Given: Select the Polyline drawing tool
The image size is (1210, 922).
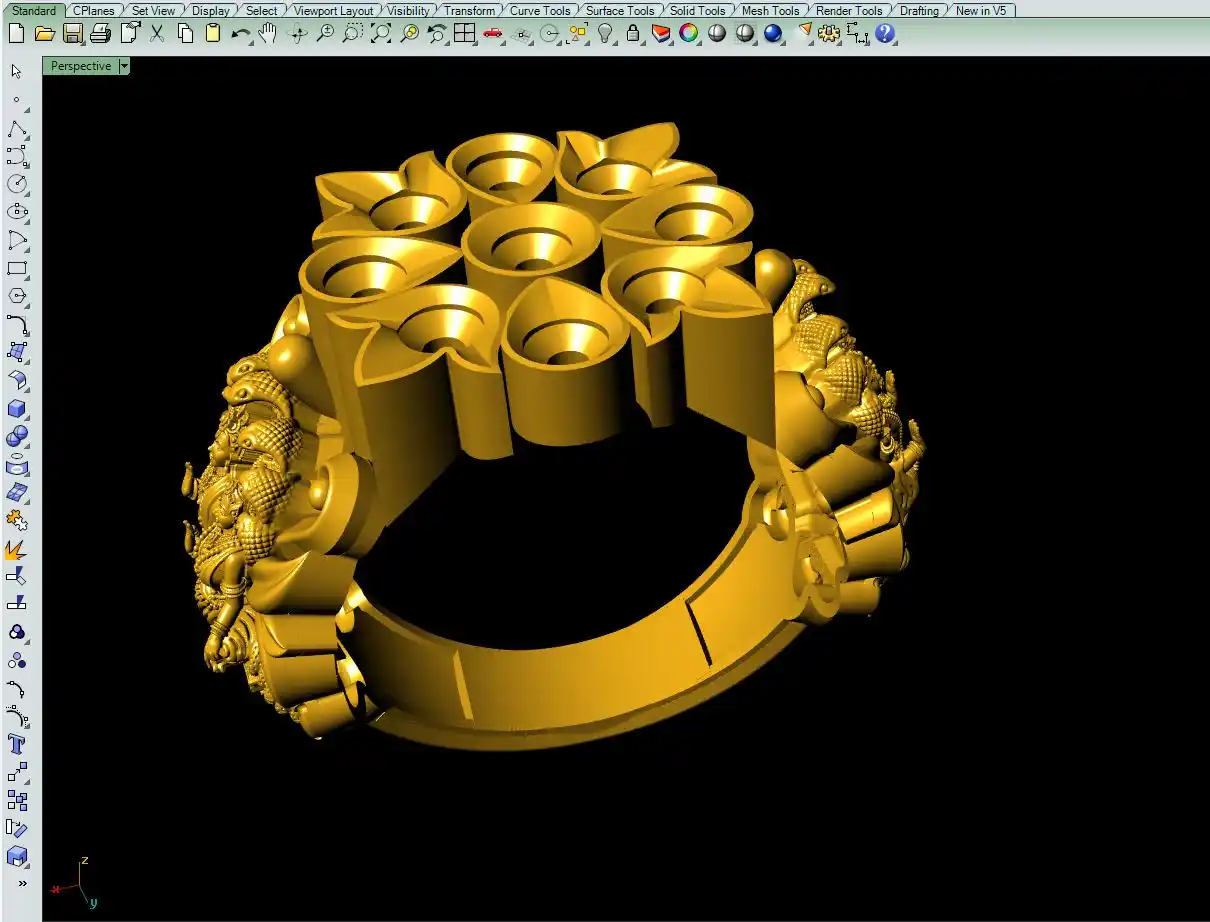Looking at the screenshot, I should click(17, 129).
